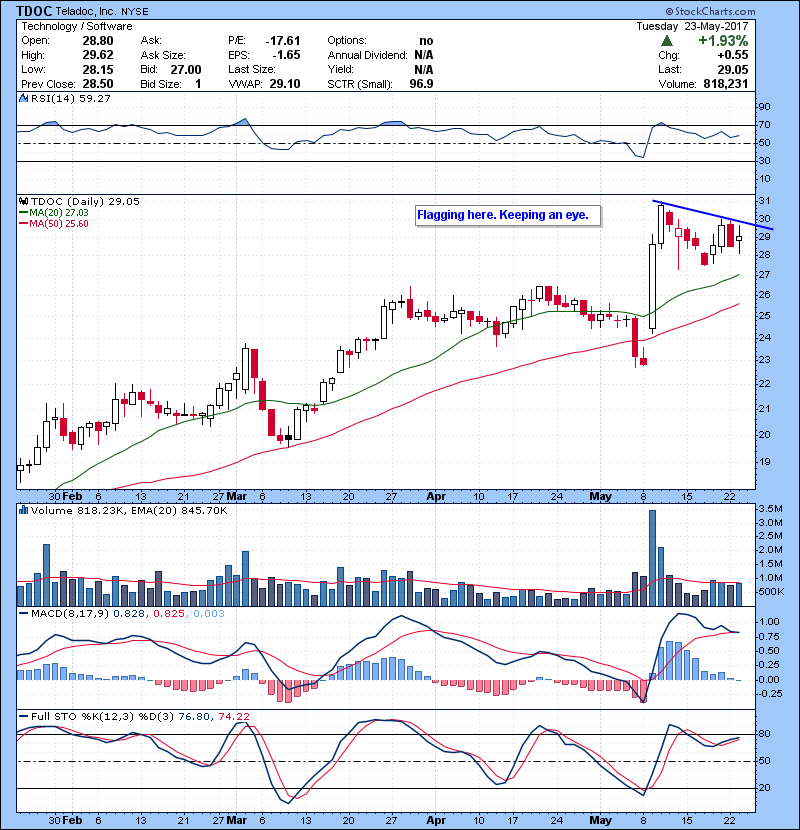Click the High value 29.62
The height and width of the screenshot is (830, 800).
[x=98, y=55]
